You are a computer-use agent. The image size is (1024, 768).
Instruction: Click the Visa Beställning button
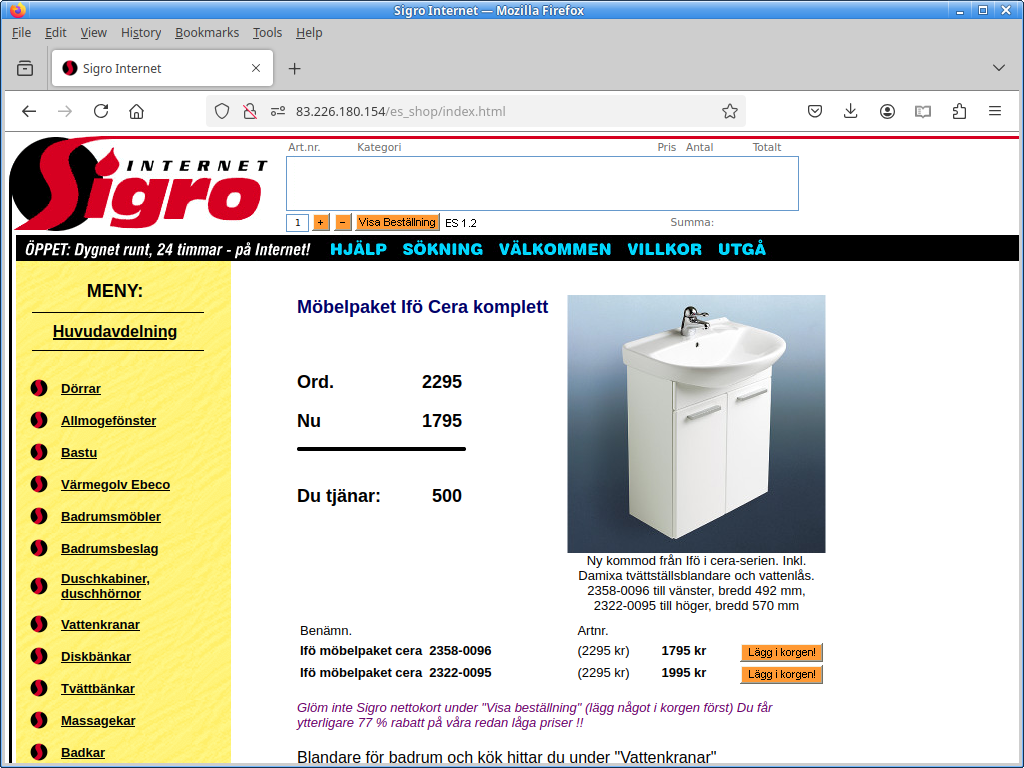(397, 222)
